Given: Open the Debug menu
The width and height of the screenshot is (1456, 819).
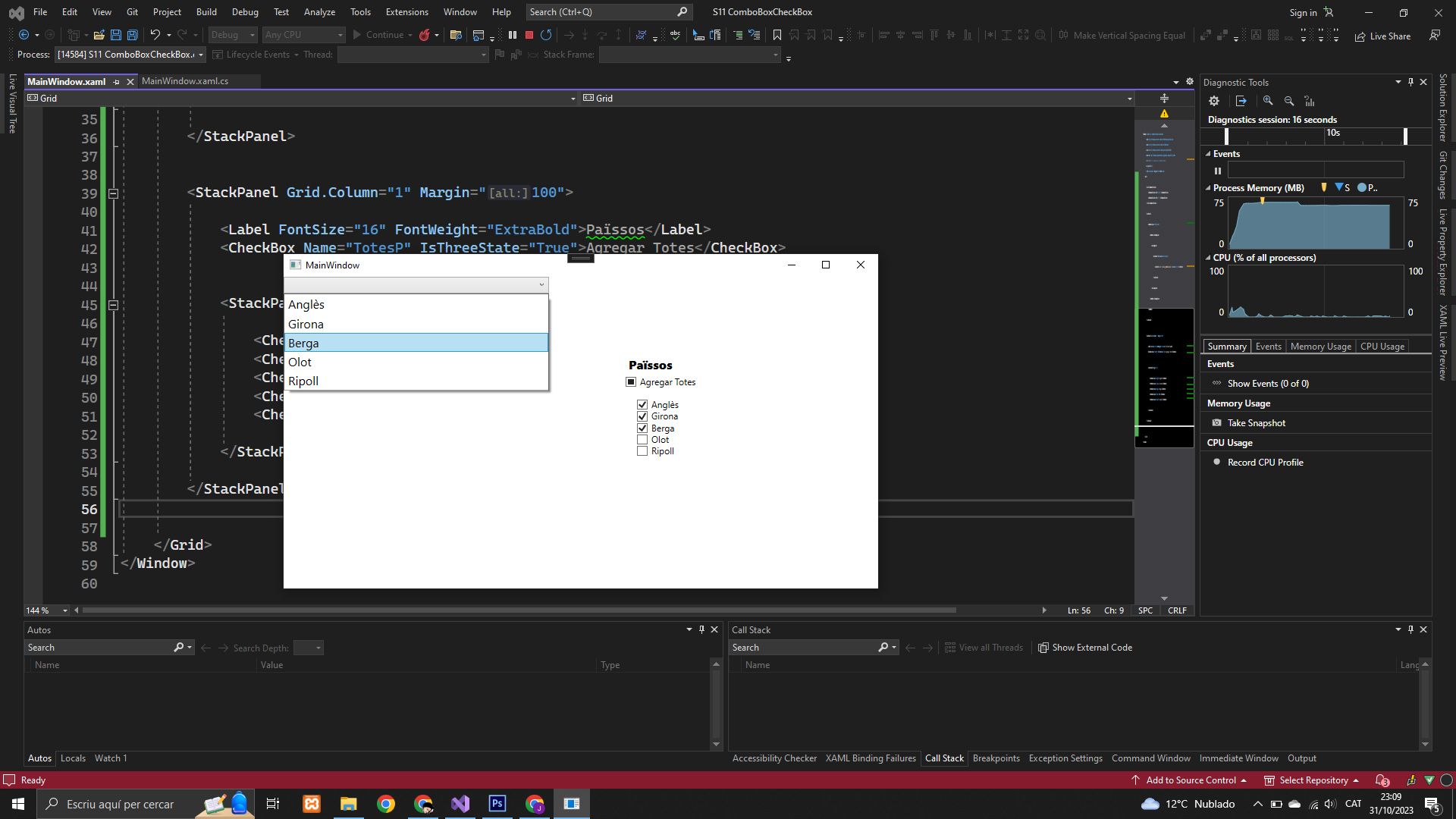Looking at the screenshot, I should [244, 12].
